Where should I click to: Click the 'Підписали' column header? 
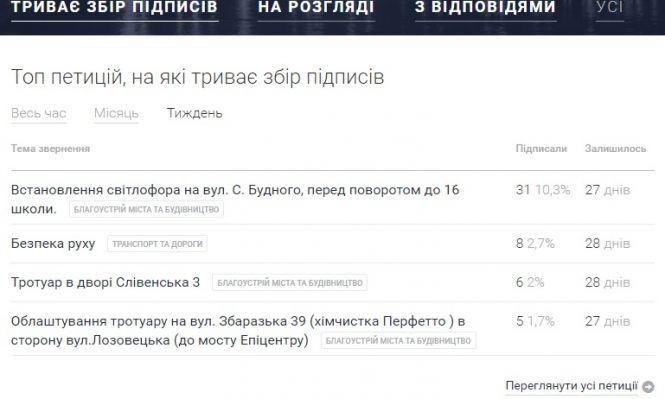pos(541,148)
